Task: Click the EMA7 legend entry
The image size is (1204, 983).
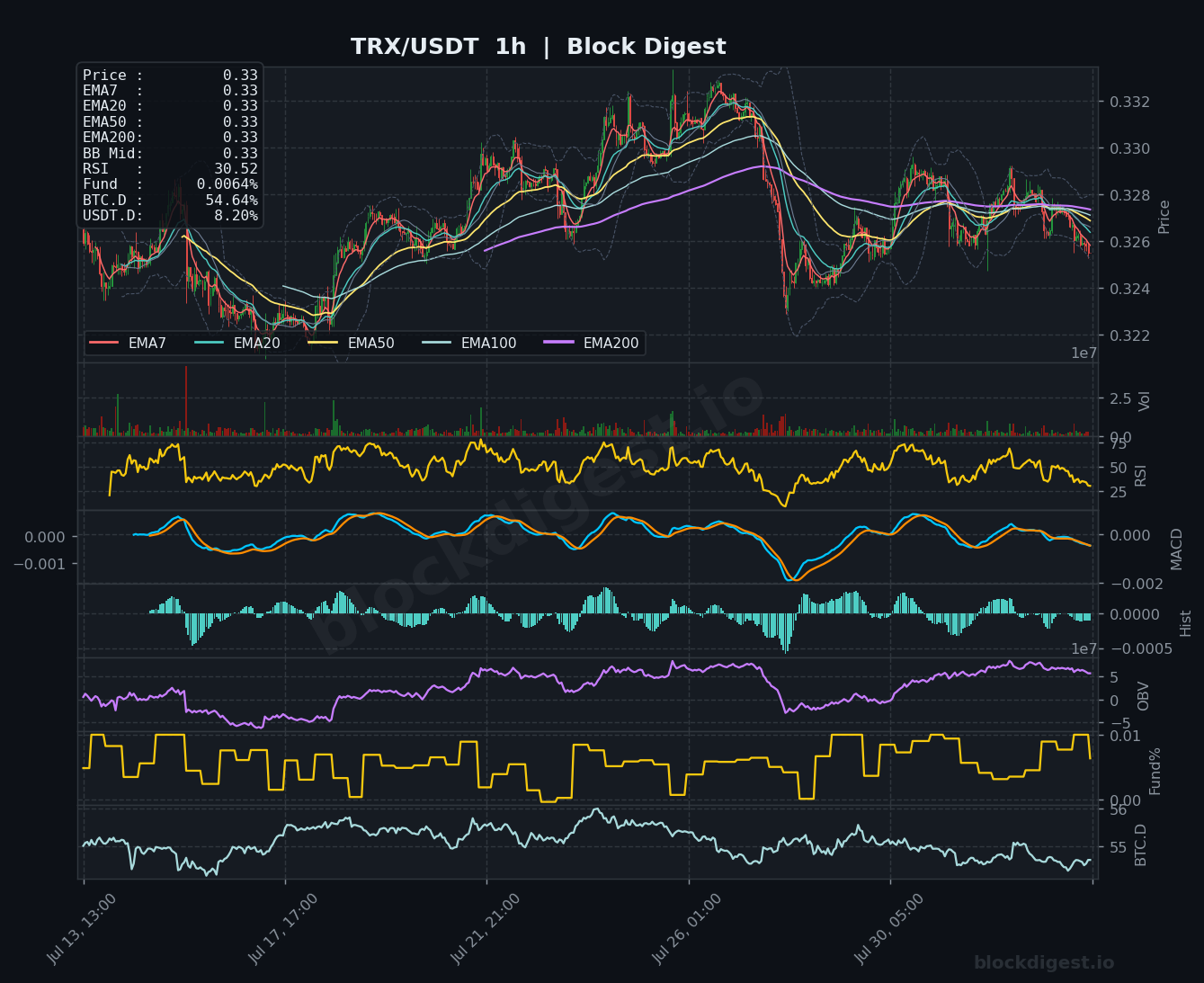Action: (128, 344)
